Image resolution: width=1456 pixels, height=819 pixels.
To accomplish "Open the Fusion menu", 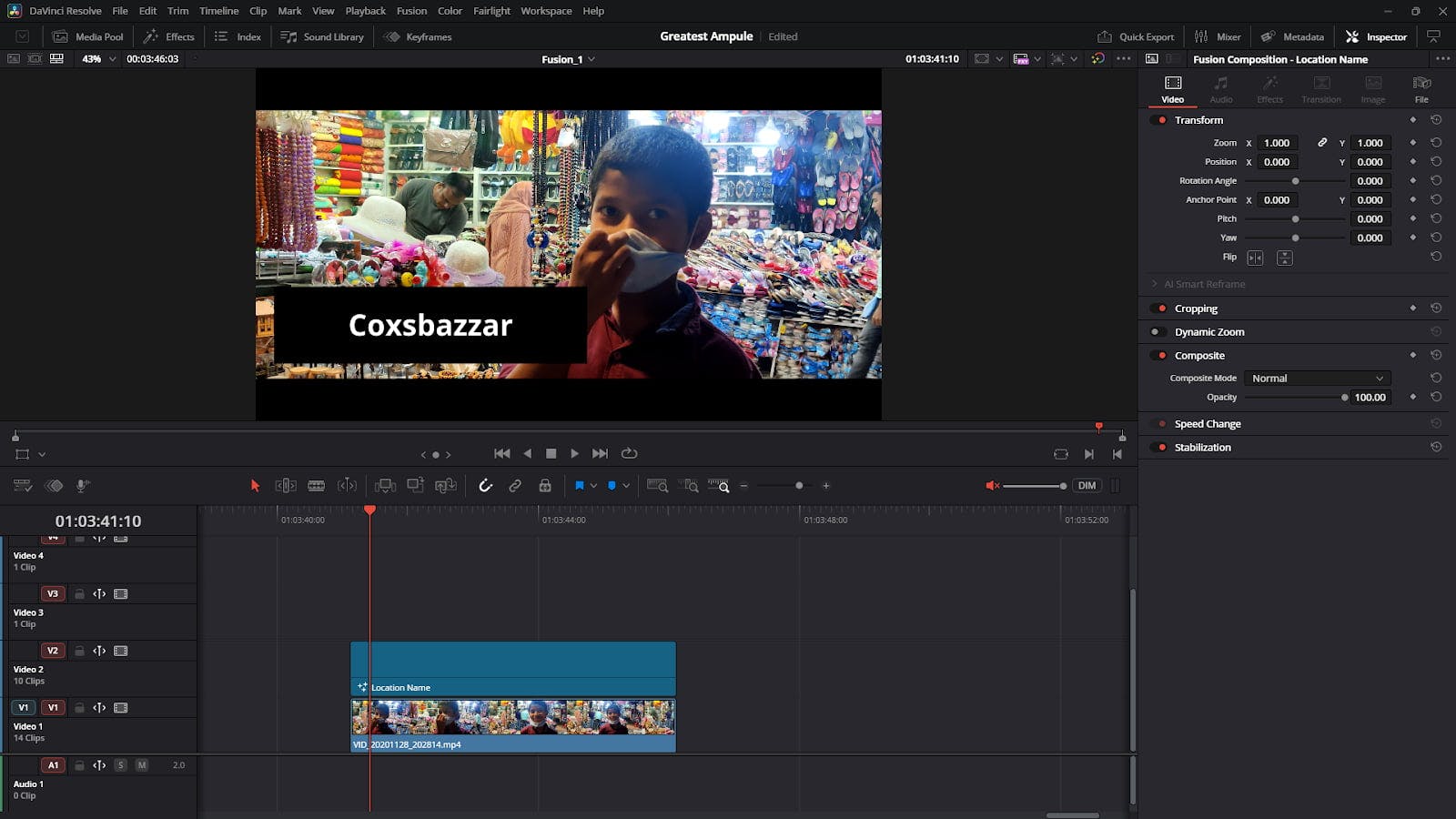I will click(411, 11).
